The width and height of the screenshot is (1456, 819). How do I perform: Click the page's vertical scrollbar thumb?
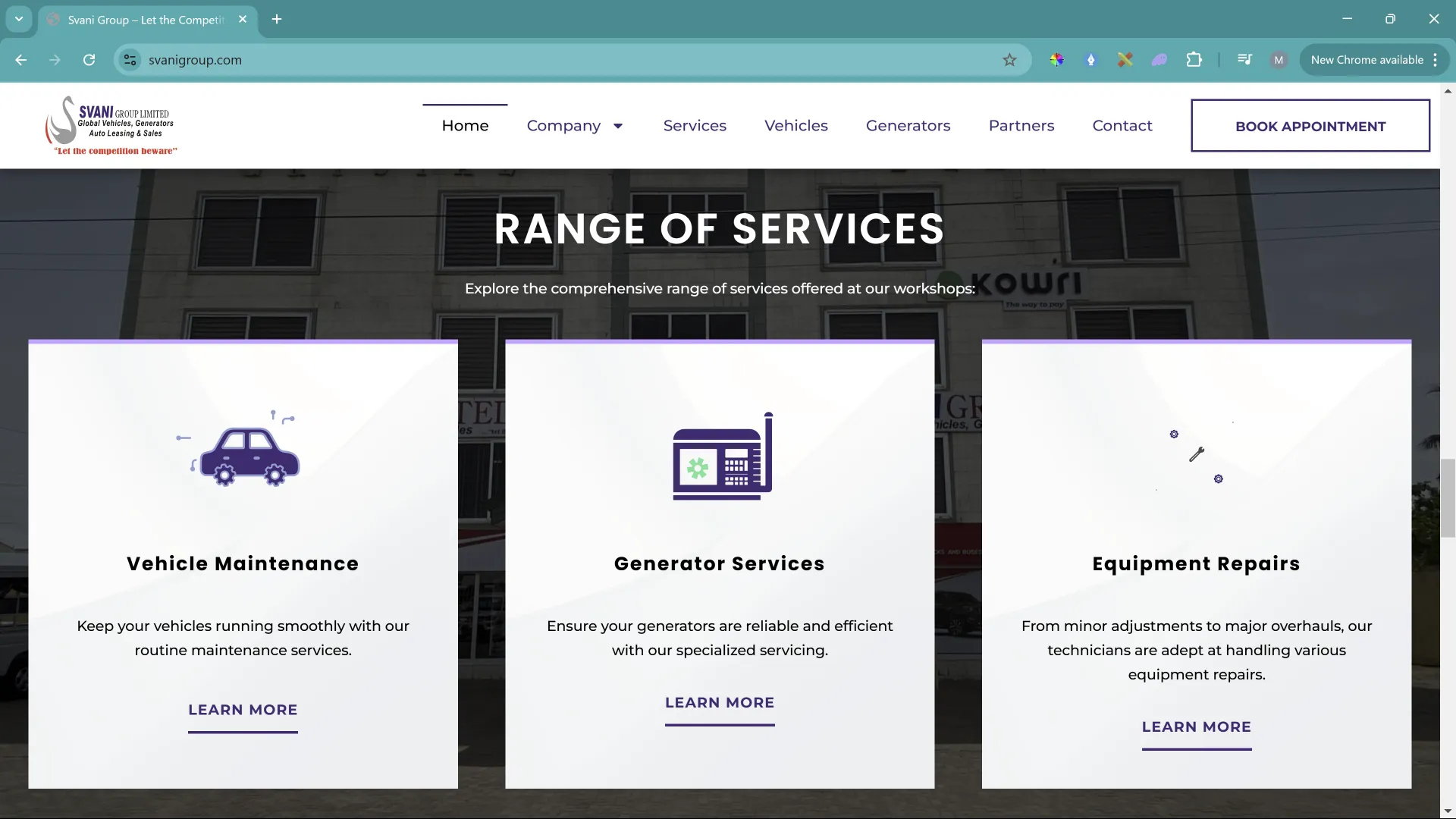point(1448,497)
